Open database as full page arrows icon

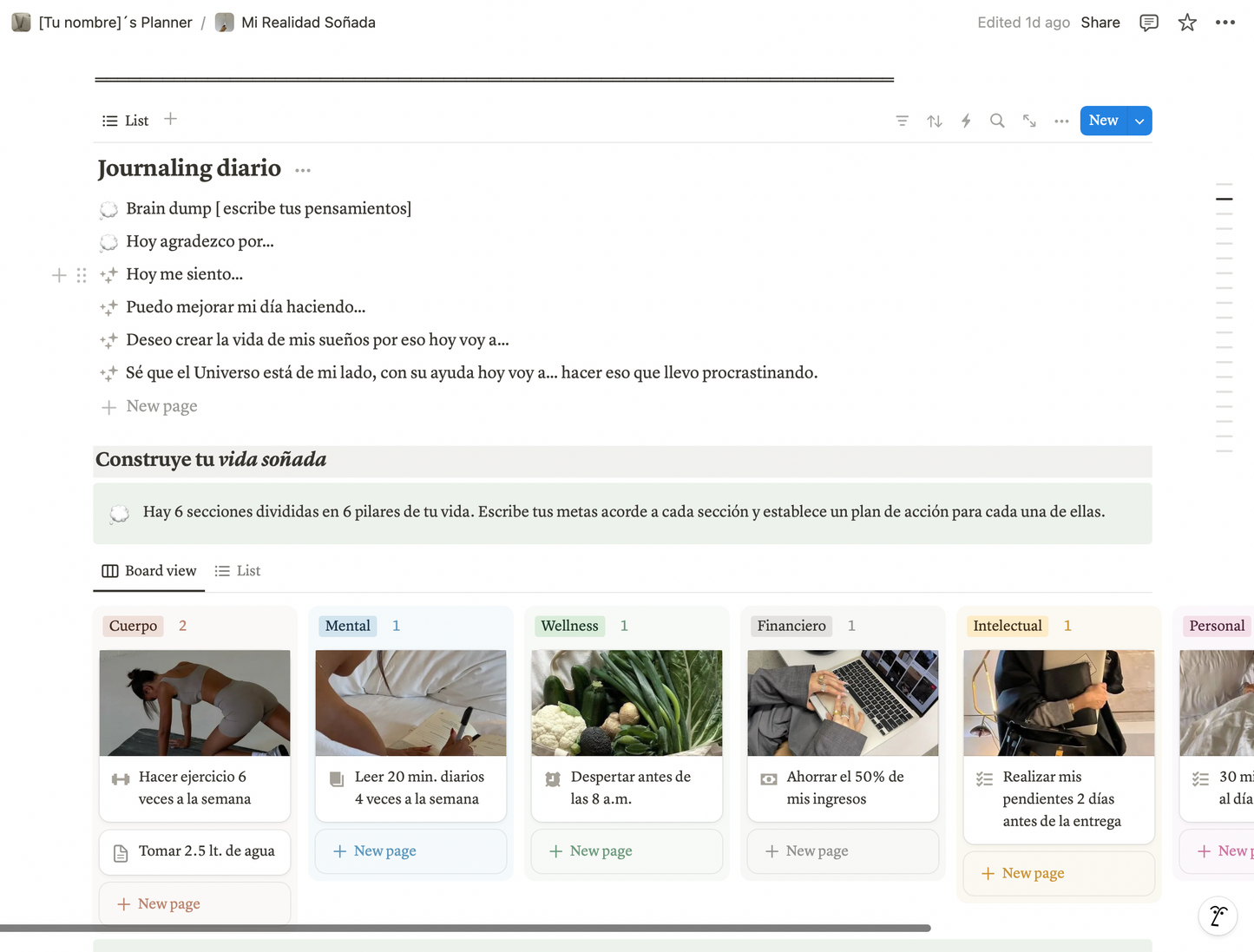pyautogui.click(x=1029, y=121)
